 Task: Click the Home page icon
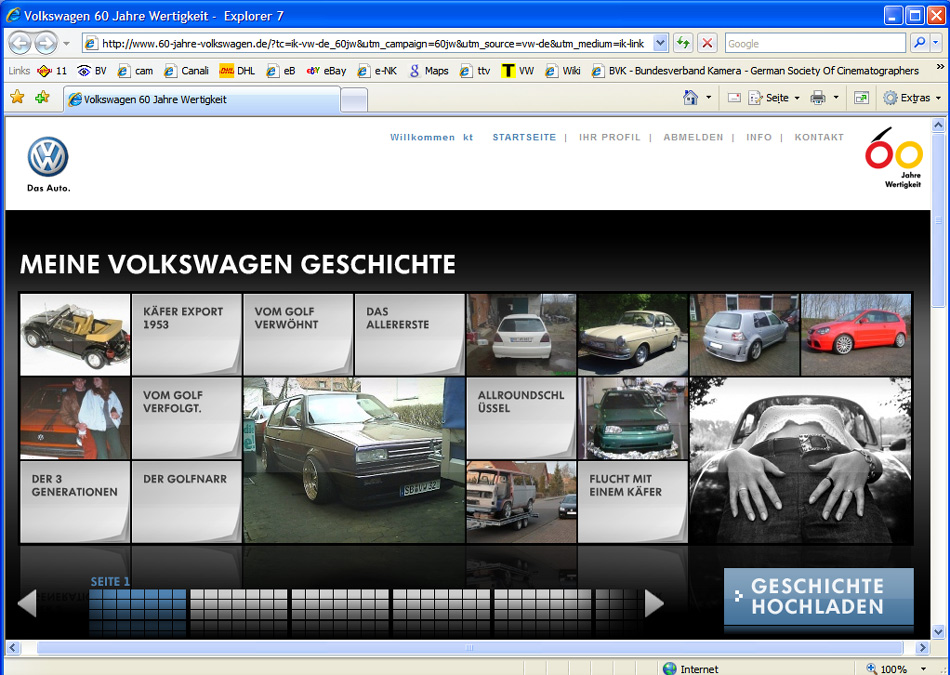pos(690,98)
